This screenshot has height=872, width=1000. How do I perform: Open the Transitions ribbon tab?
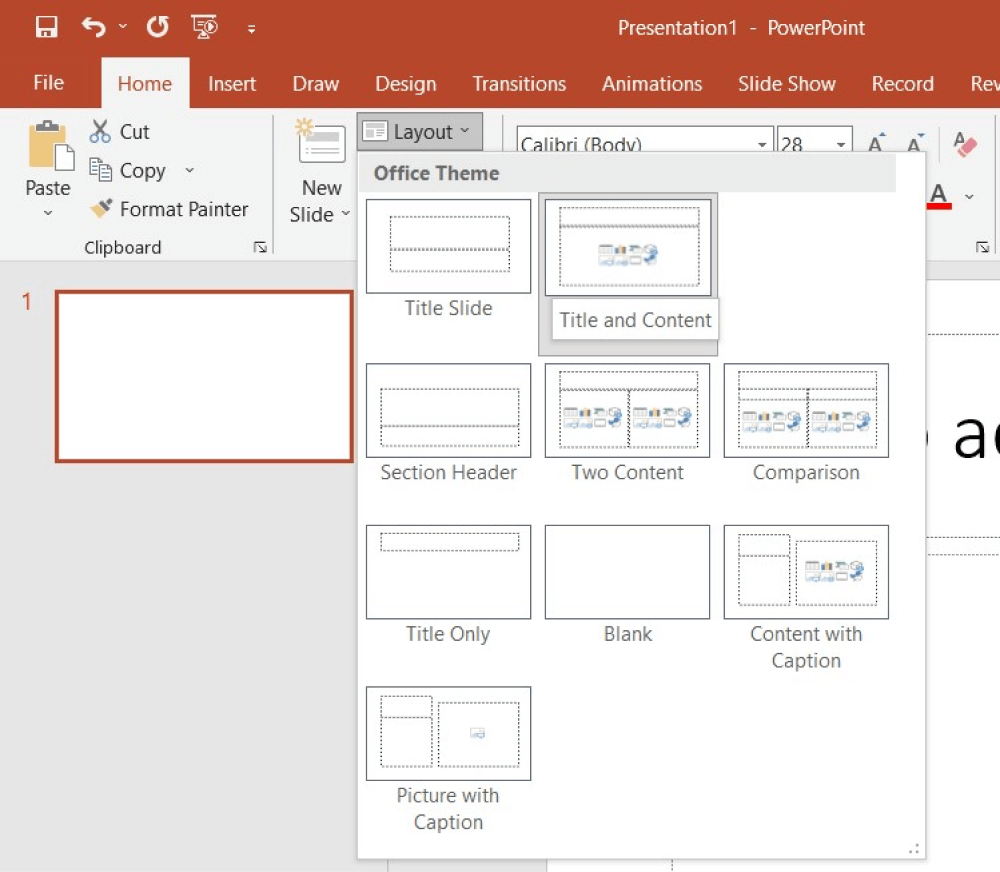[x=519, y=84]
